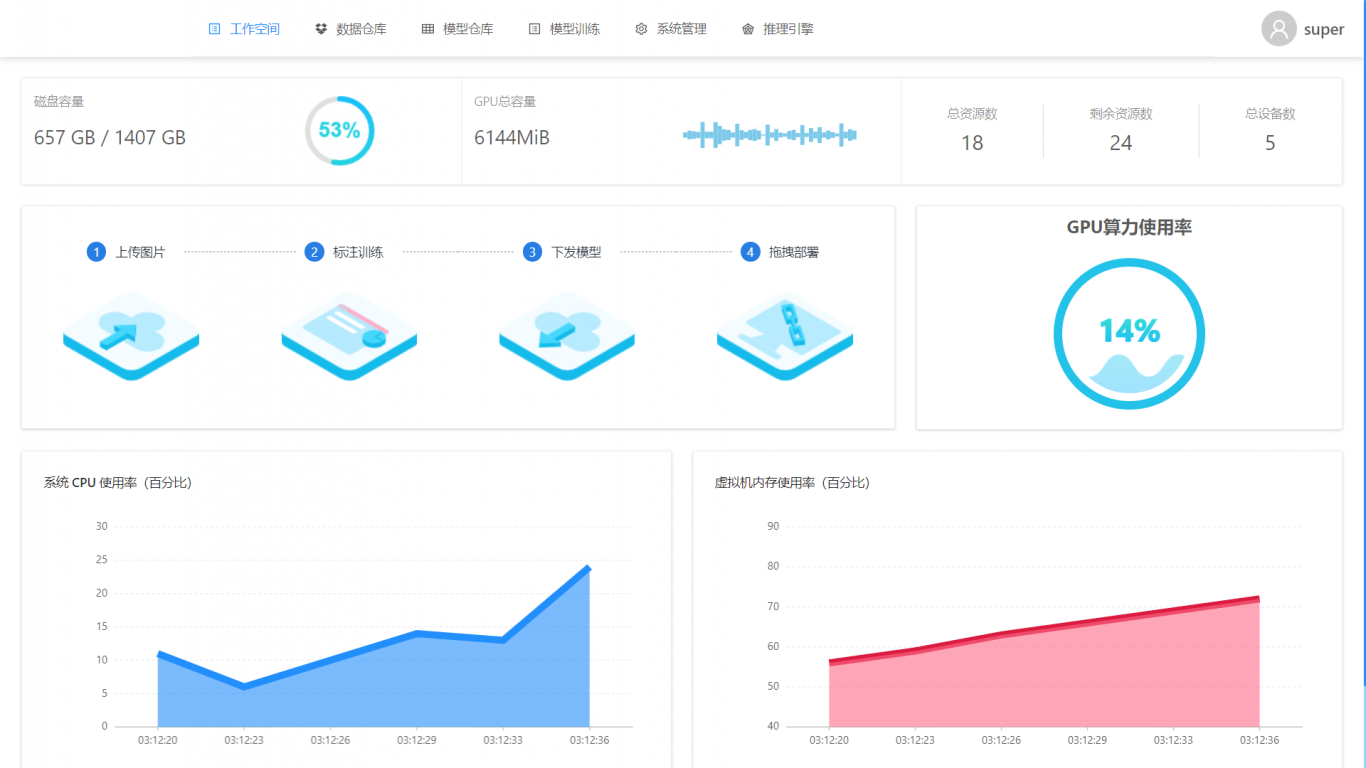The height and width of the screenshot is (768, 1366).
Task: Open the 工作空间 tab
Action: [x=244, y=29]
